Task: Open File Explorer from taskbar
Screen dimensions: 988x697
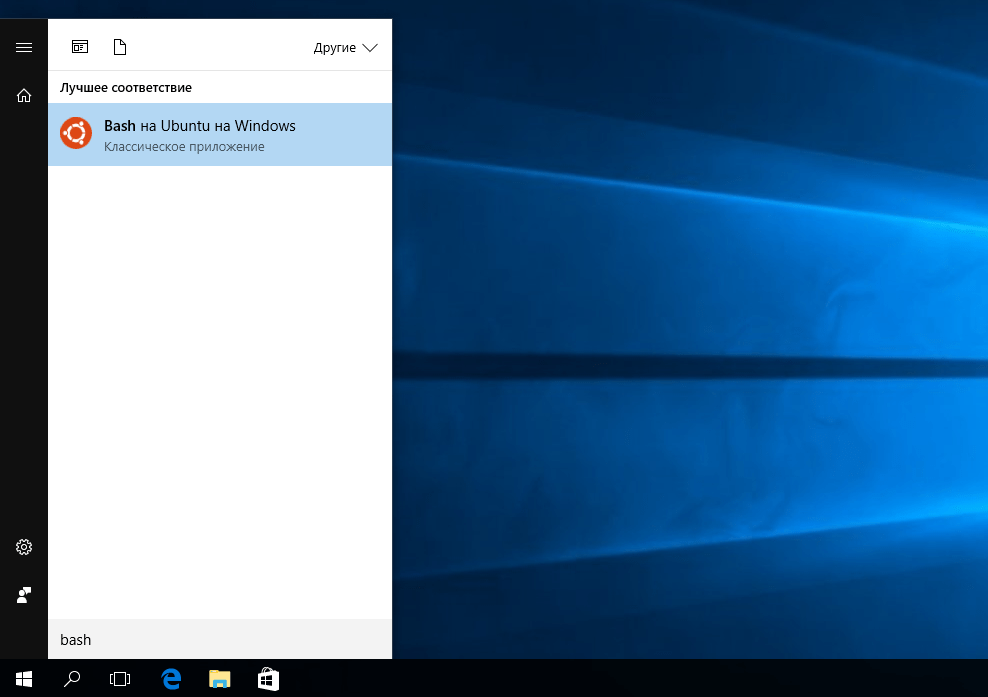Action: pos(219,679)
